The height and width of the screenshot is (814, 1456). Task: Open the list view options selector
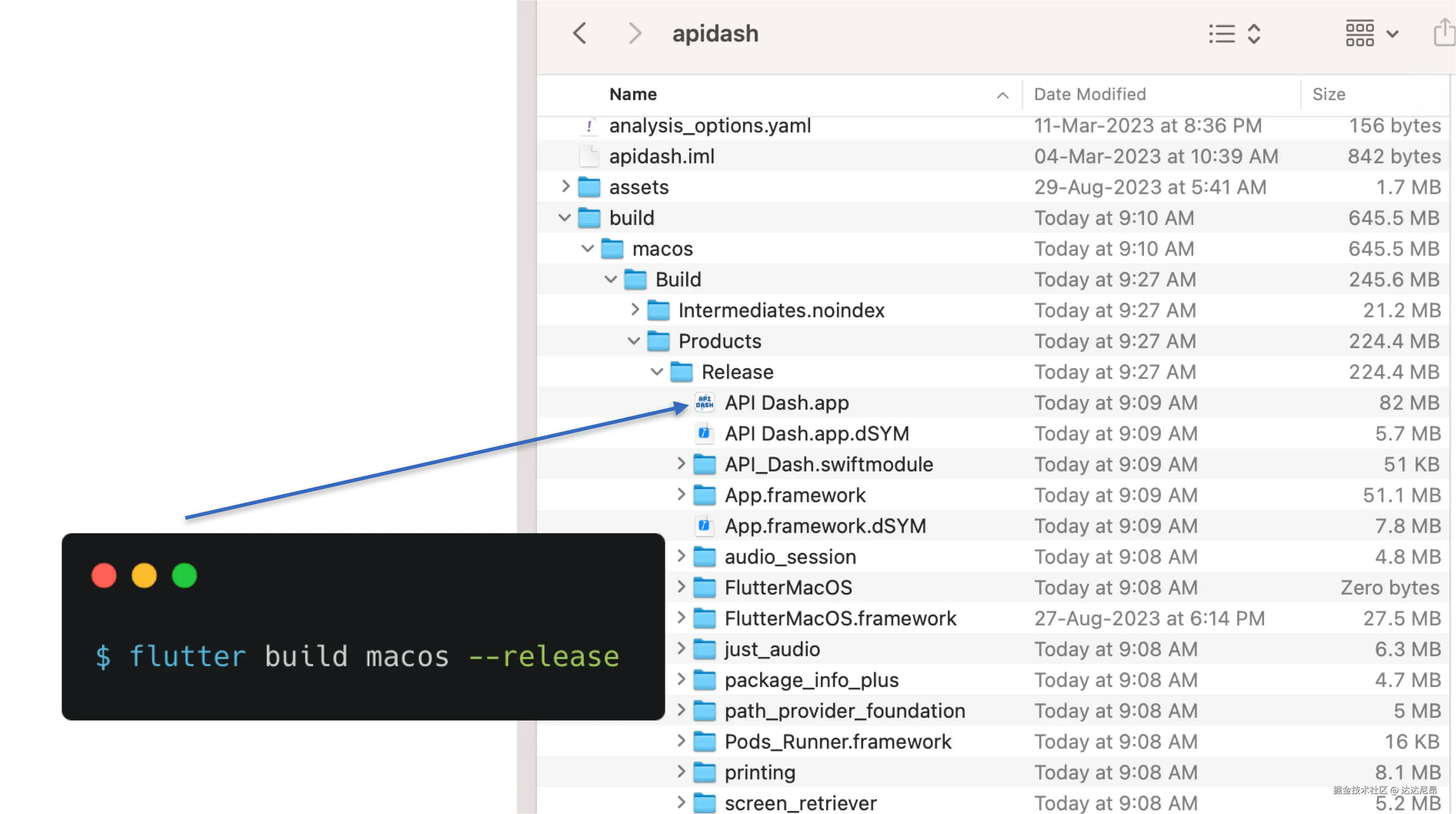tap(1234, 34)
